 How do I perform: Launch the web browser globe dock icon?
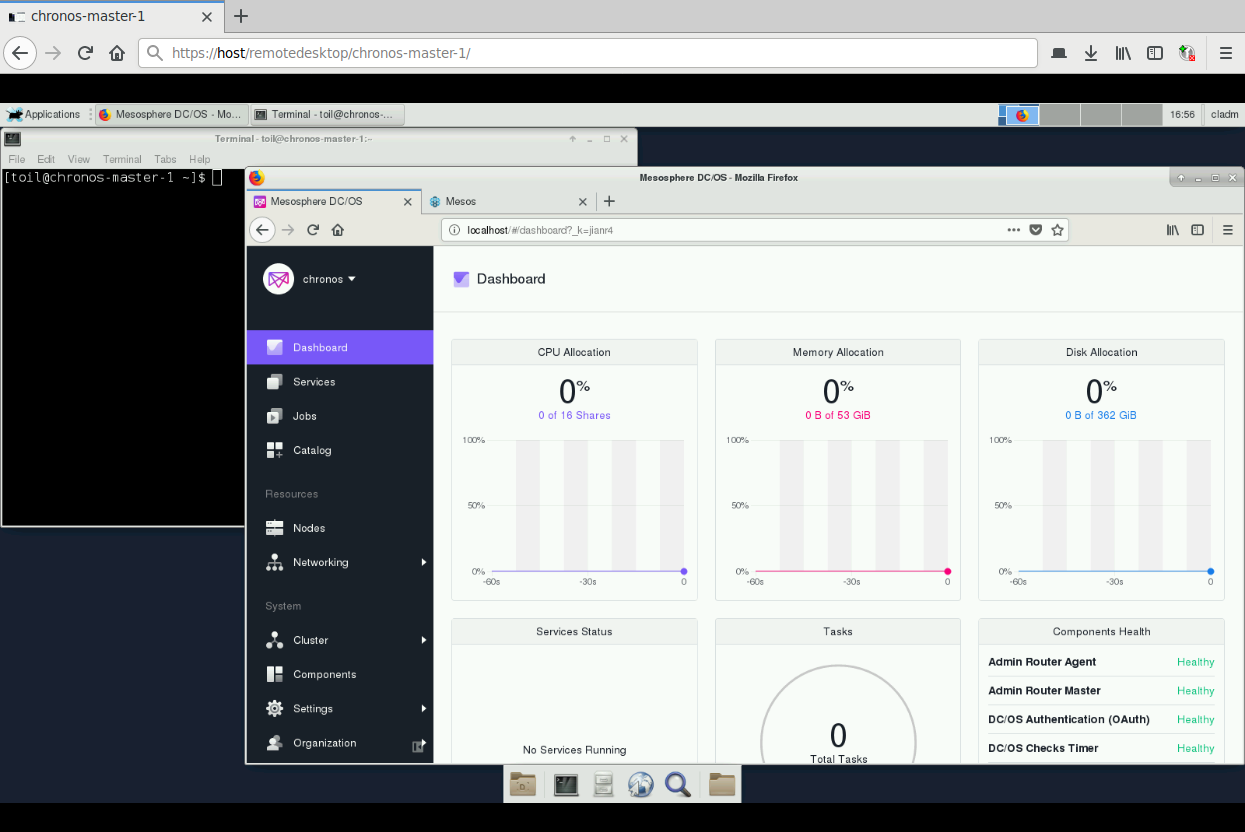pyautogui.click(x=640, y=785)
